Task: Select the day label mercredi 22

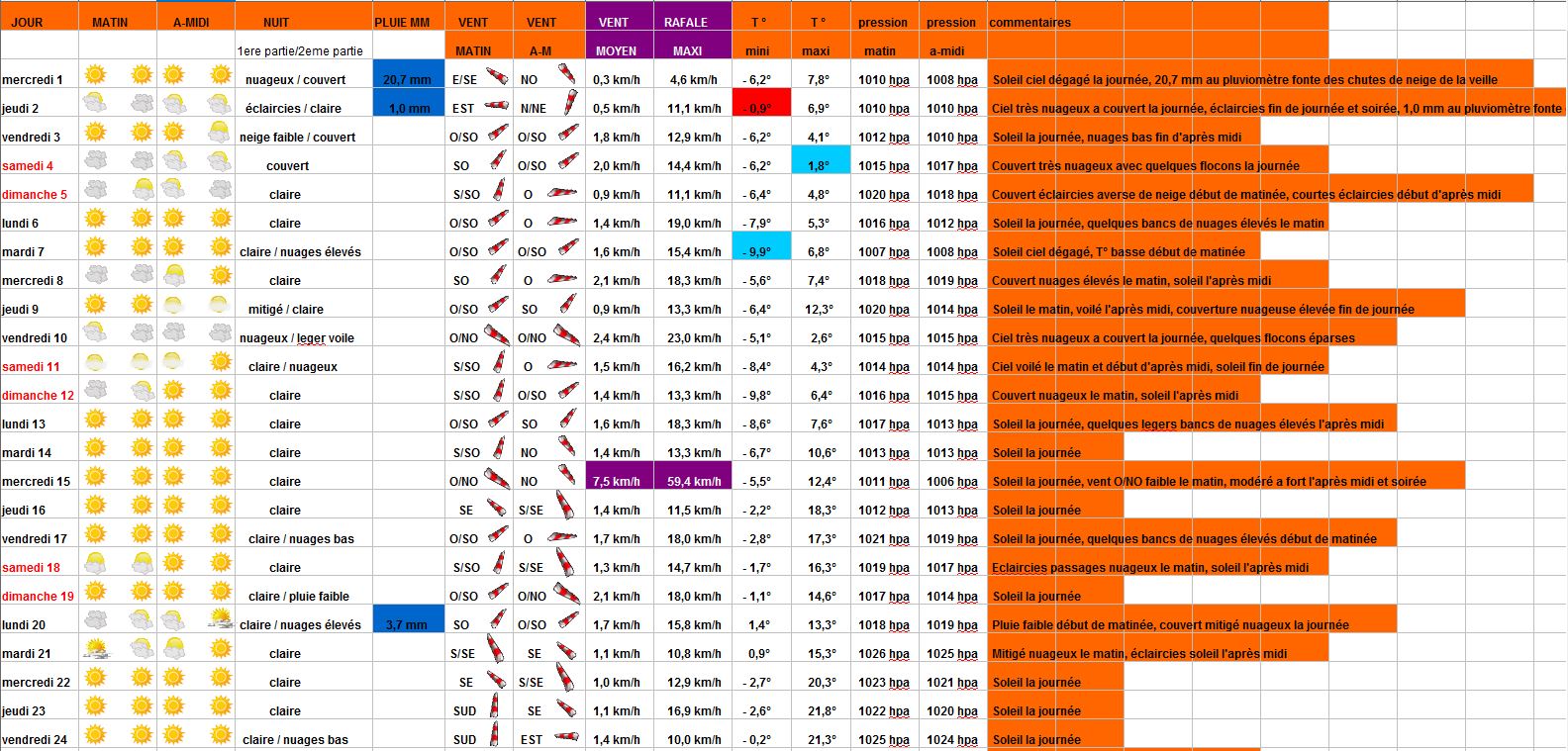Action: (x=36, y=683)
